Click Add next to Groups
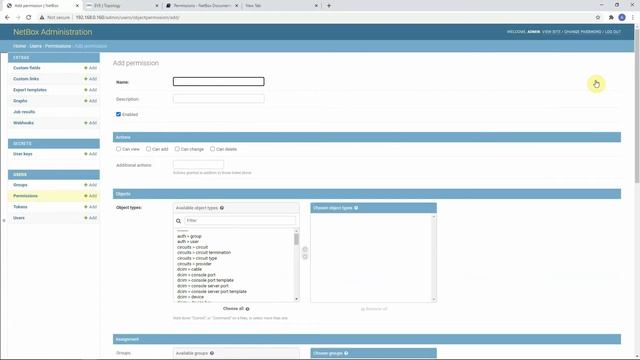 click(x=91, y=185)
